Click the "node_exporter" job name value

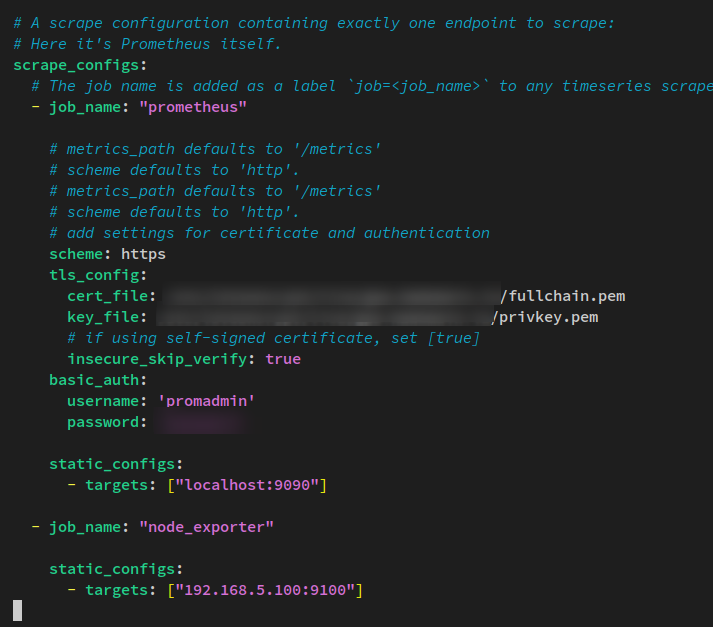pyautogui.click(x=206, y=527)
